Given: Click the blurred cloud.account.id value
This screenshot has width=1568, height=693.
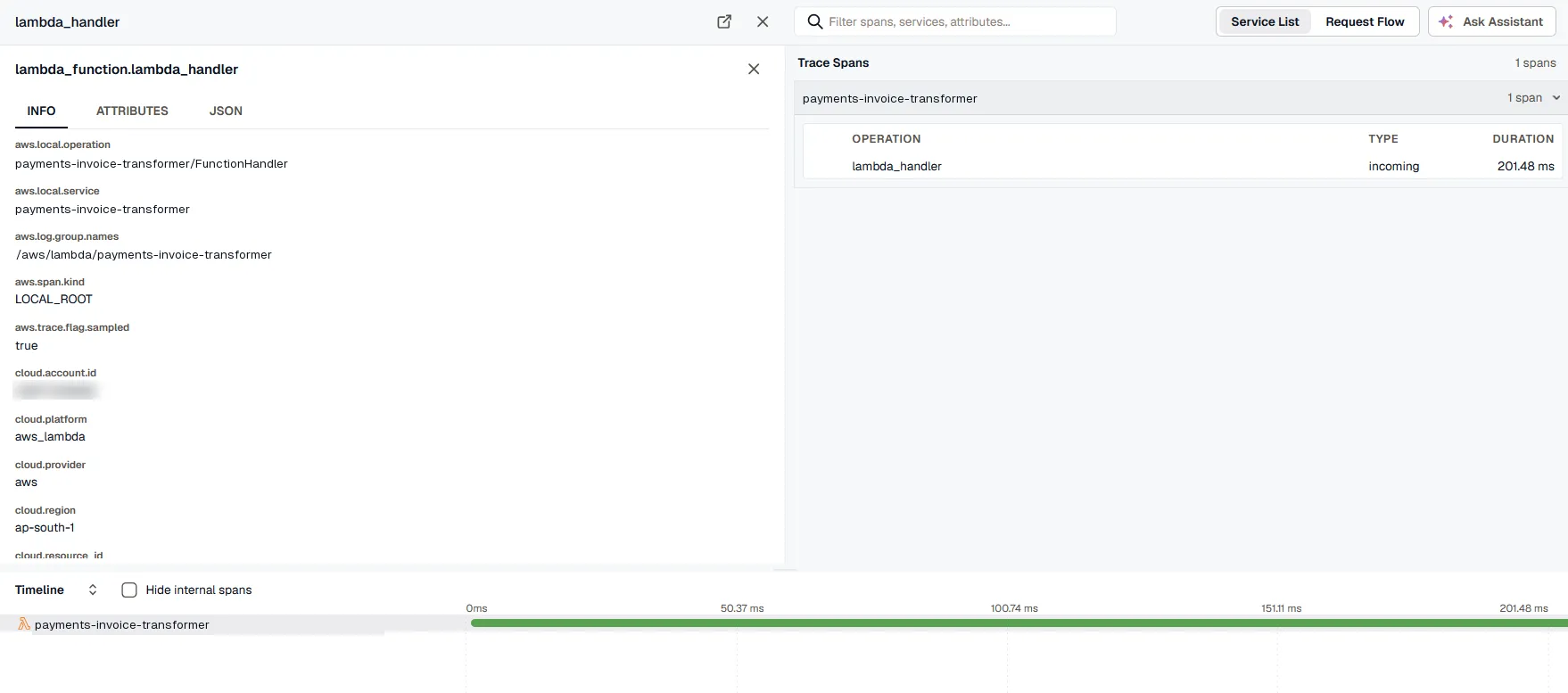Looking at the screenshot, I should tap(55, 391).
